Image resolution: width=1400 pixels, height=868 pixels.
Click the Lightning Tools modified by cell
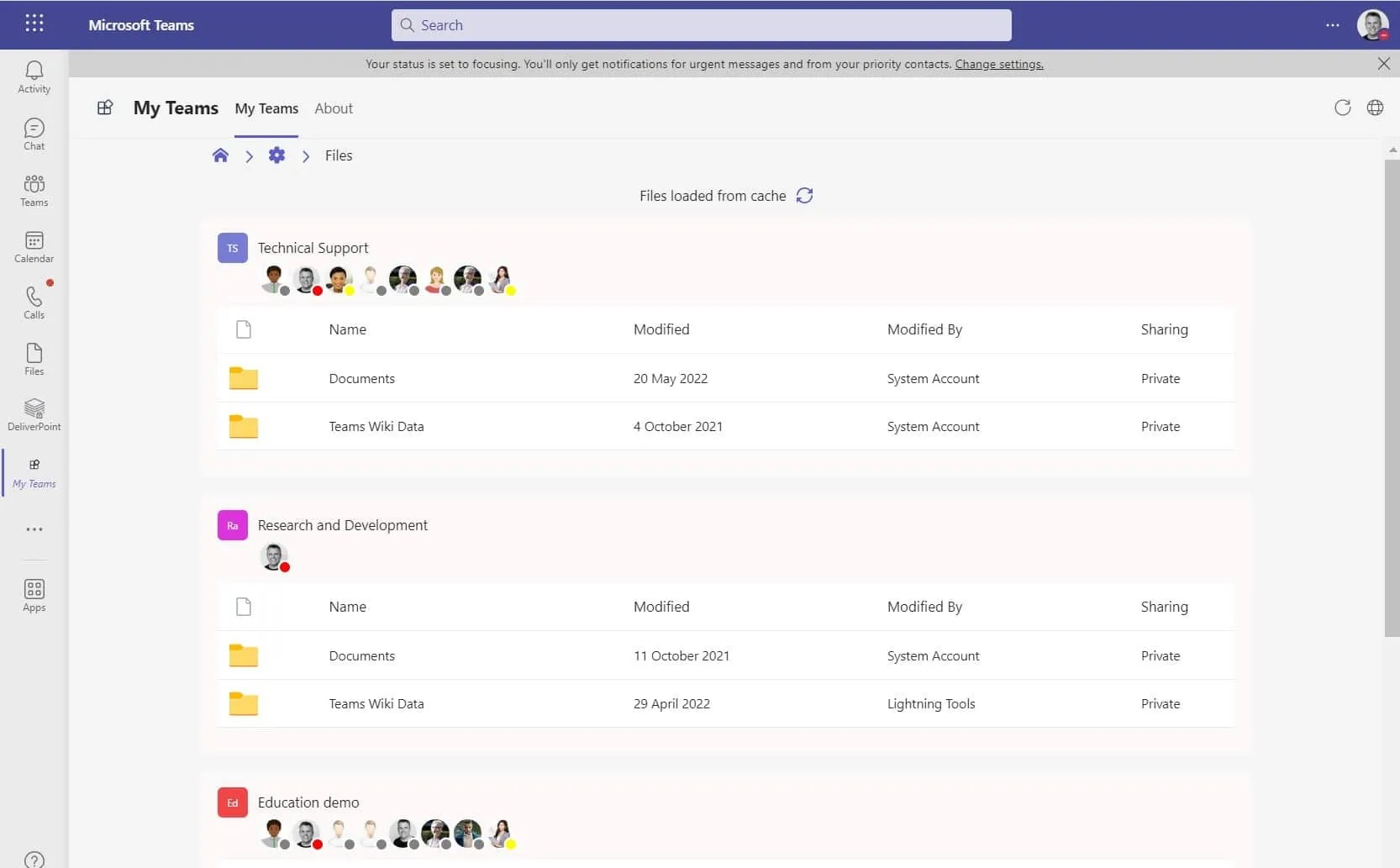[x=931, y=704]
